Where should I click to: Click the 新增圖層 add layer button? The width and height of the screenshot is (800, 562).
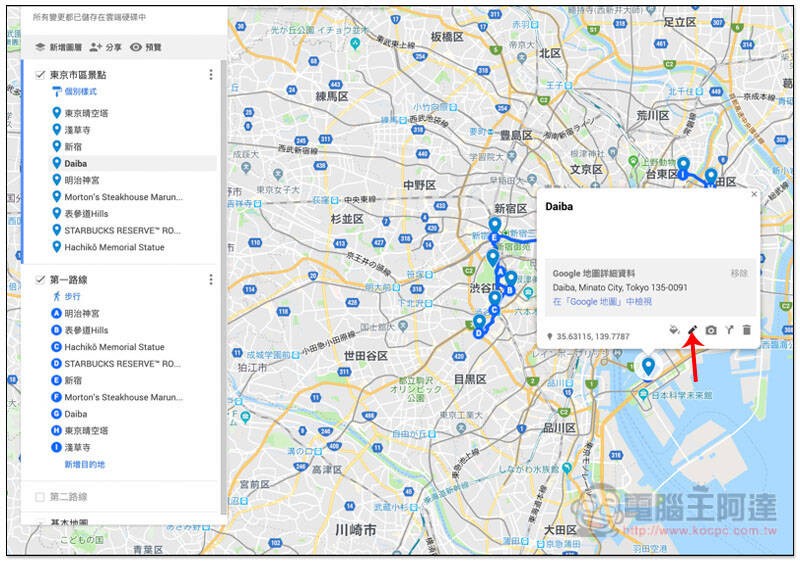click(59, 47)
